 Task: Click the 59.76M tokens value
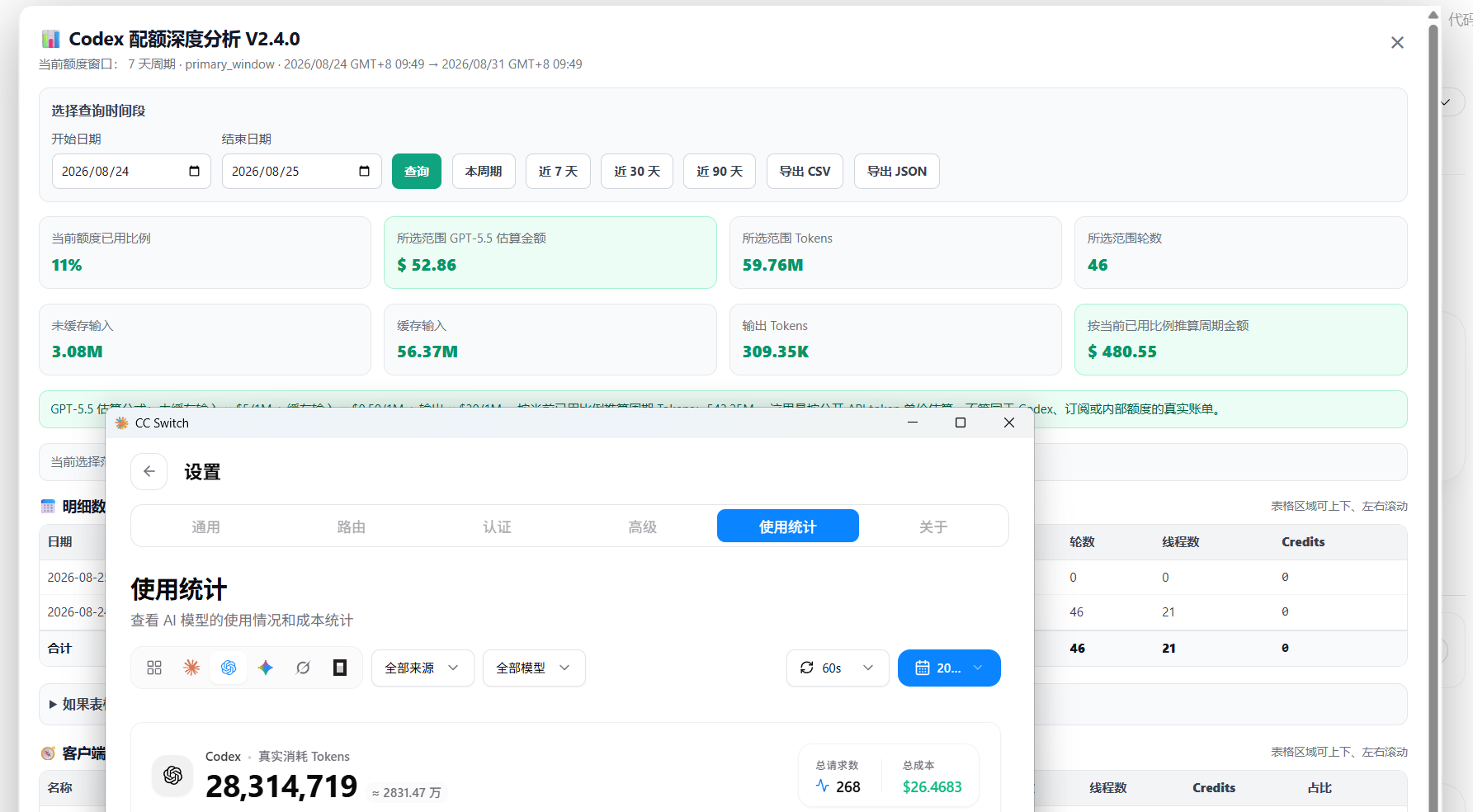tap(772, 265)
